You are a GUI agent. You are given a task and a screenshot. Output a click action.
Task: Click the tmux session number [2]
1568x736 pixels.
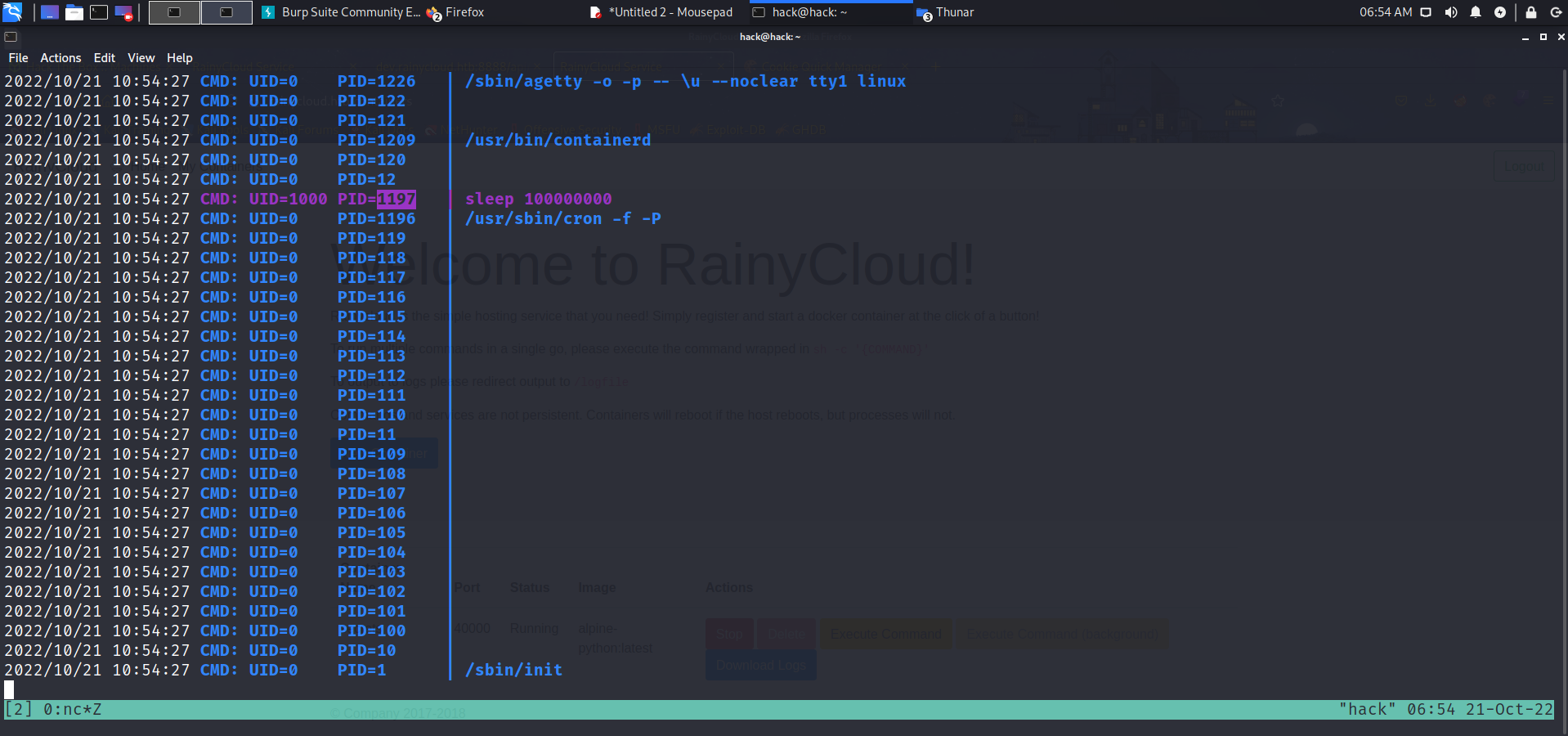pyautogui.click(x=19, y=709)
